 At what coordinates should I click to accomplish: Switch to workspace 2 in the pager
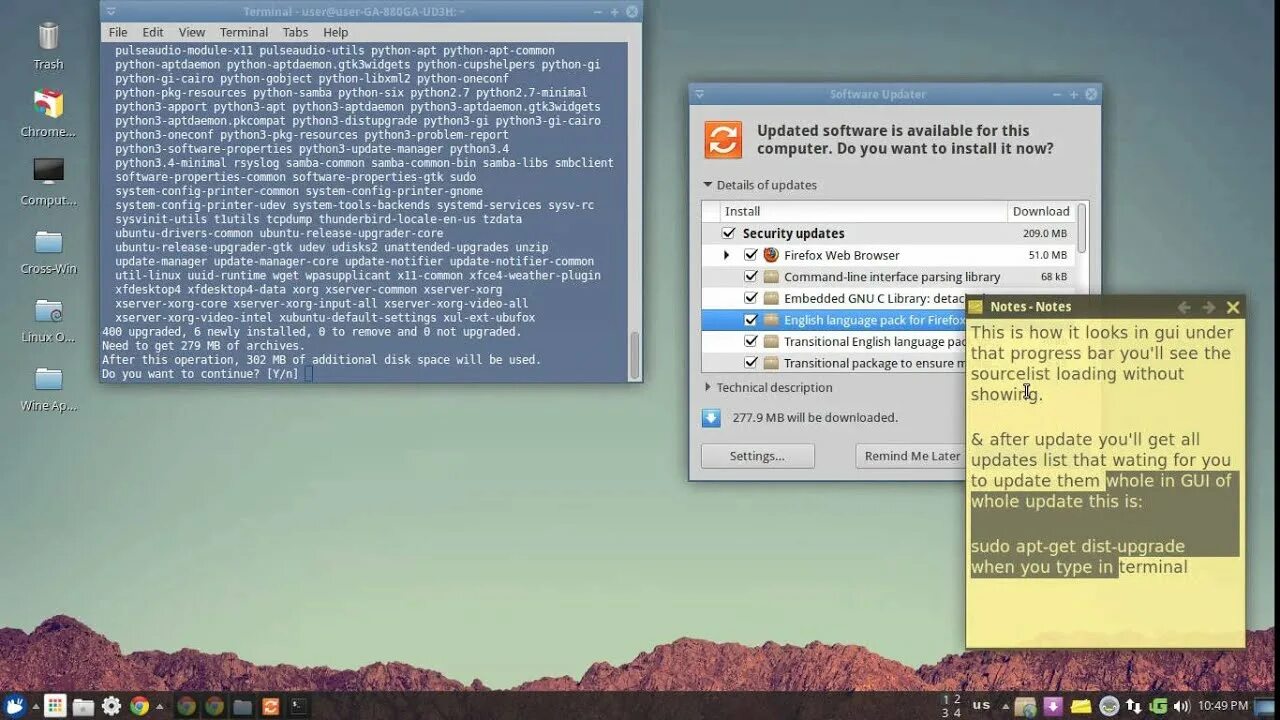tap(957, 700)
